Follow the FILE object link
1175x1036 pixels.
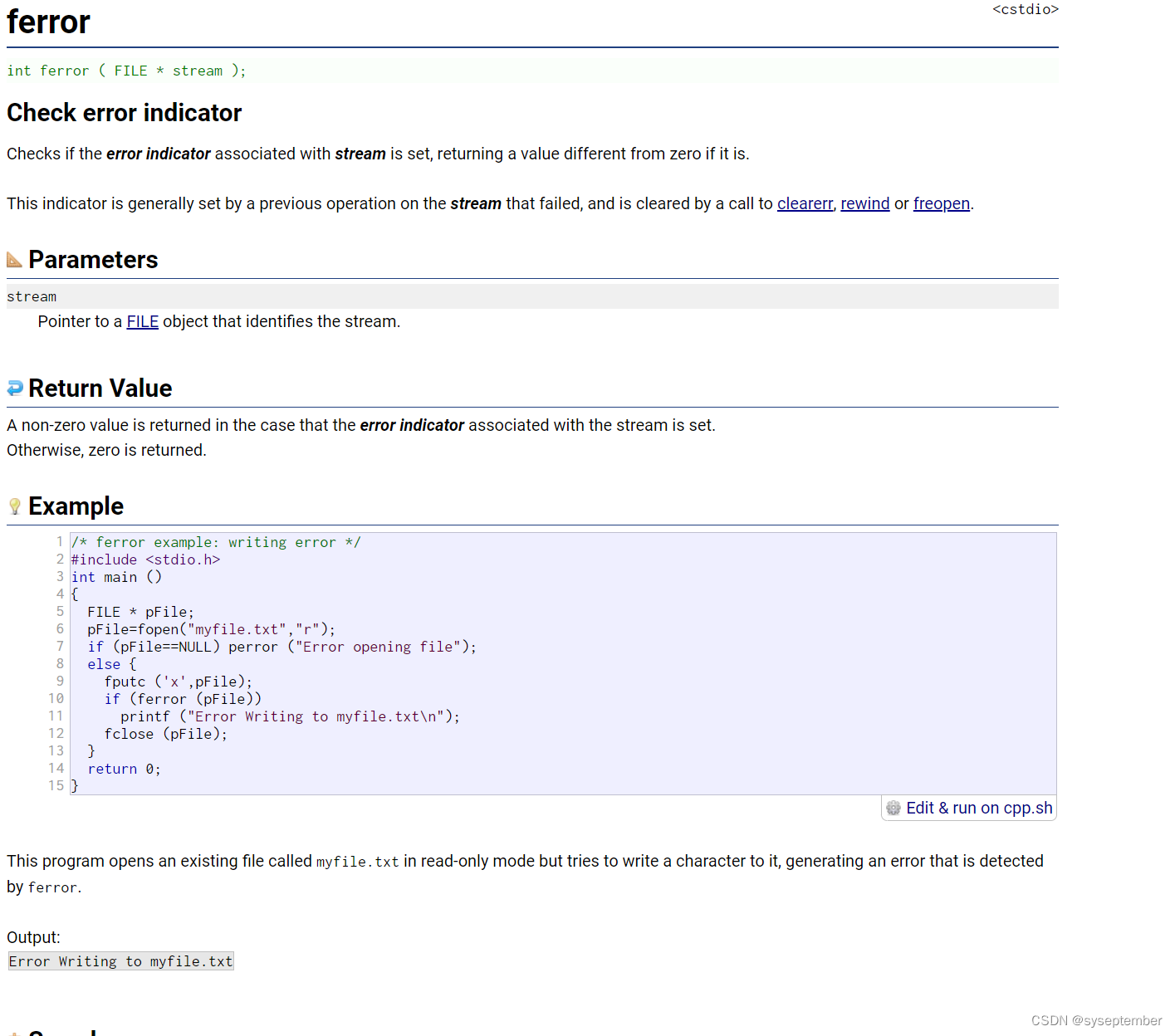pos(143,321)
